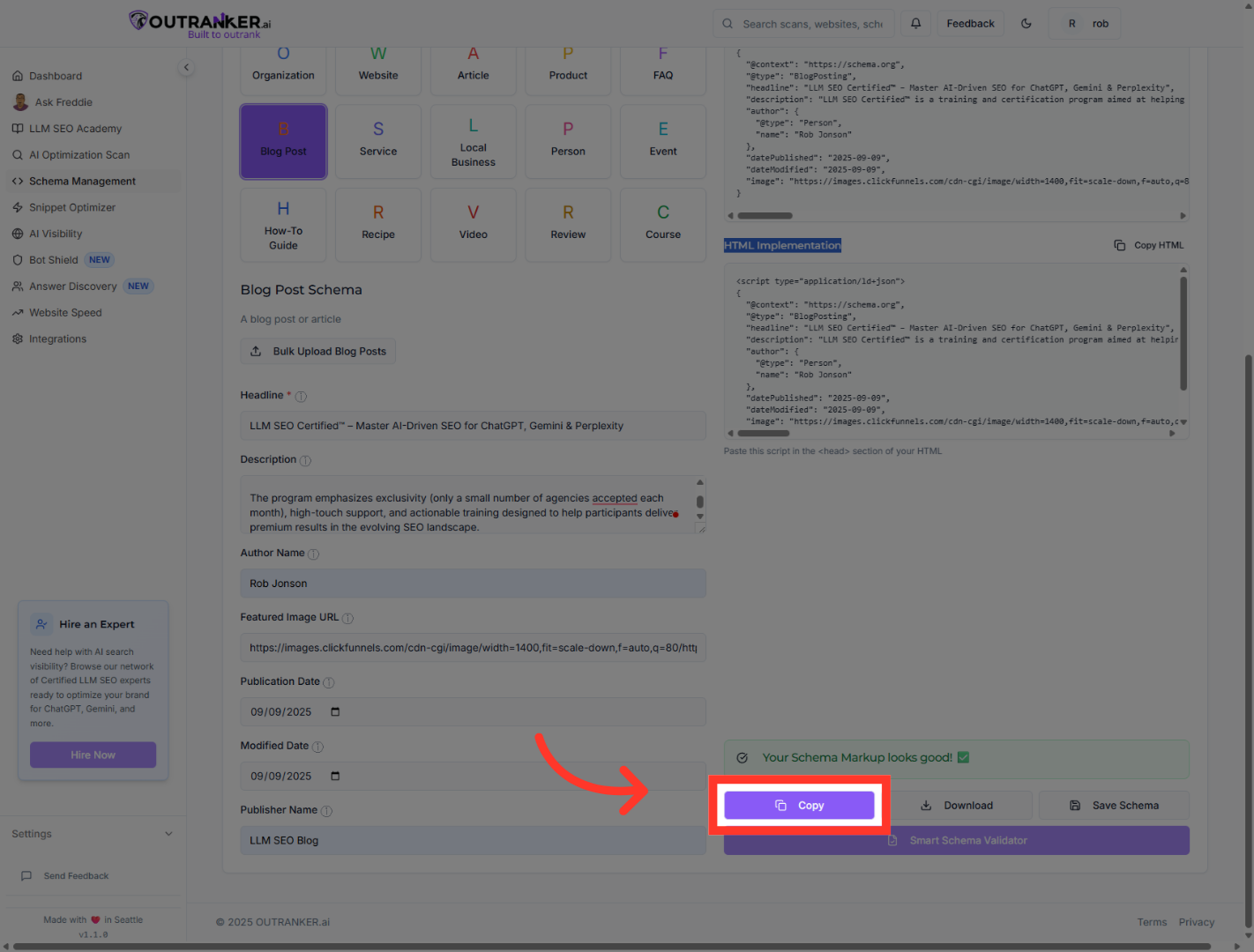Screen dimensions: 1254x952
Task: Open the Featured Image URL info icon
Action: coord(347,619)
